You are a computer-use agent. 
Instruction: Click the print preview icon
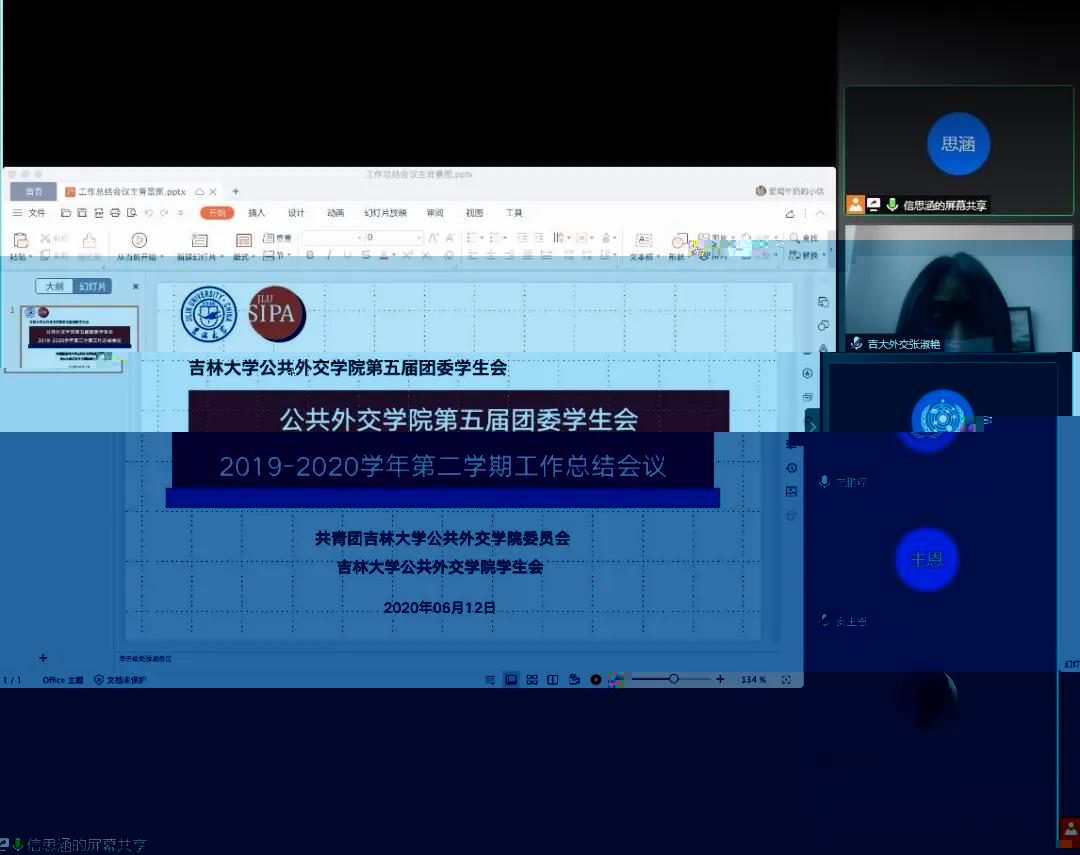point(132,213)
